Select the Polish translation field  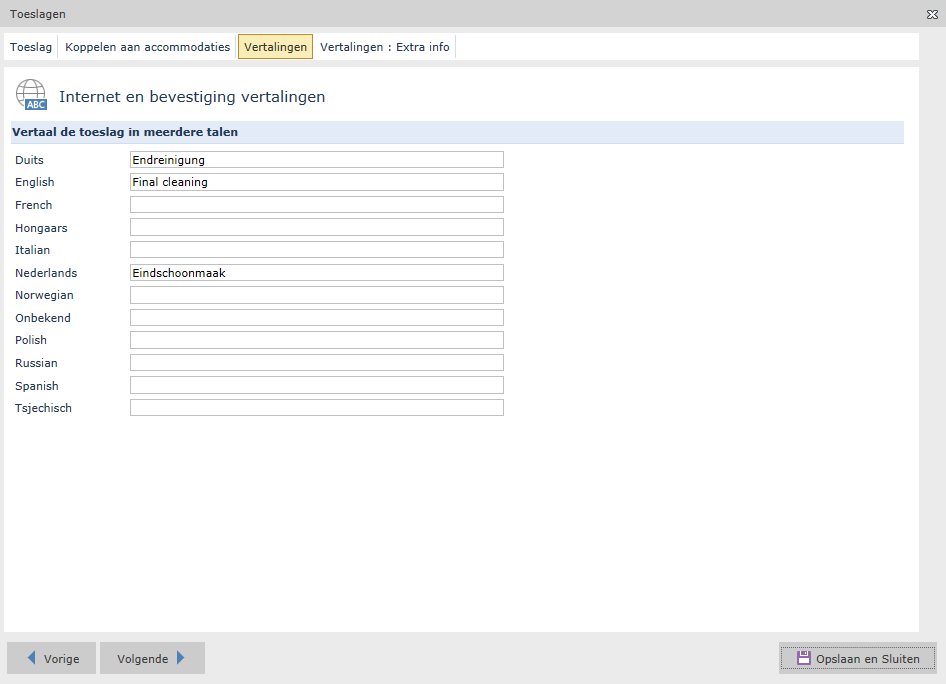pos(316,340)
